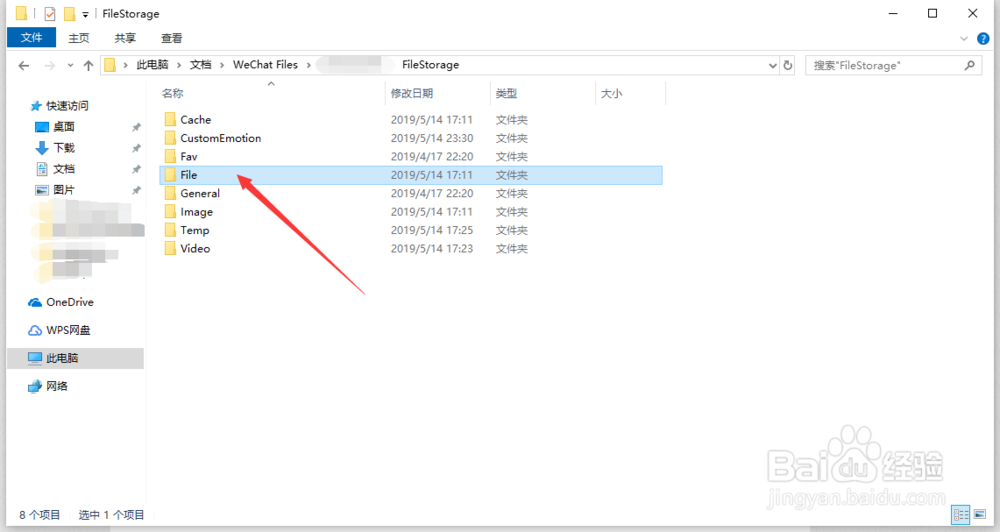
Task: Click the pin icon next to 图片
Action: 136,191
